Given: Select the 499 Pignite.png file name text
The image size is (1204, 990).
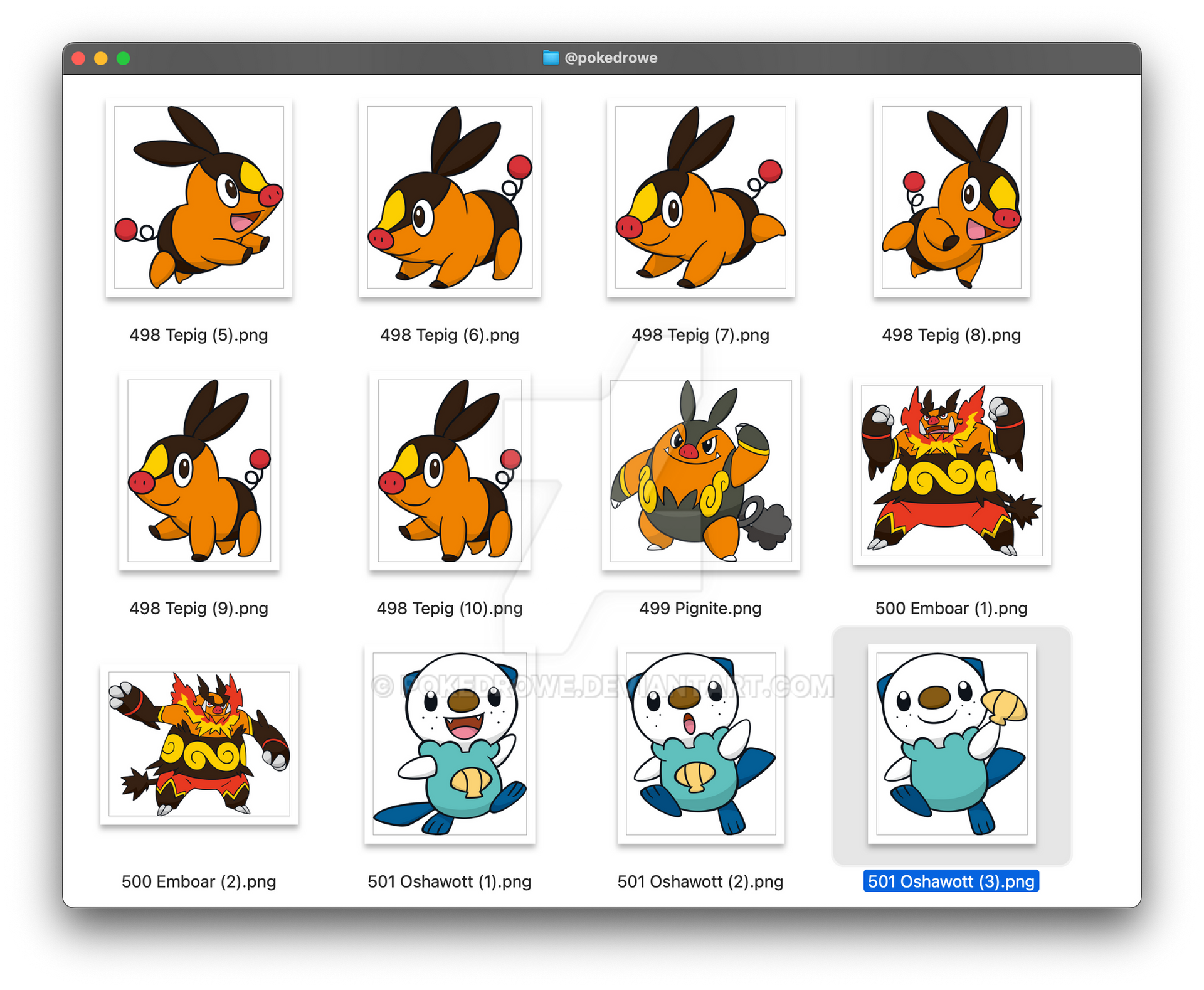Looking at the screenshot, I should (x=700, y=609).
